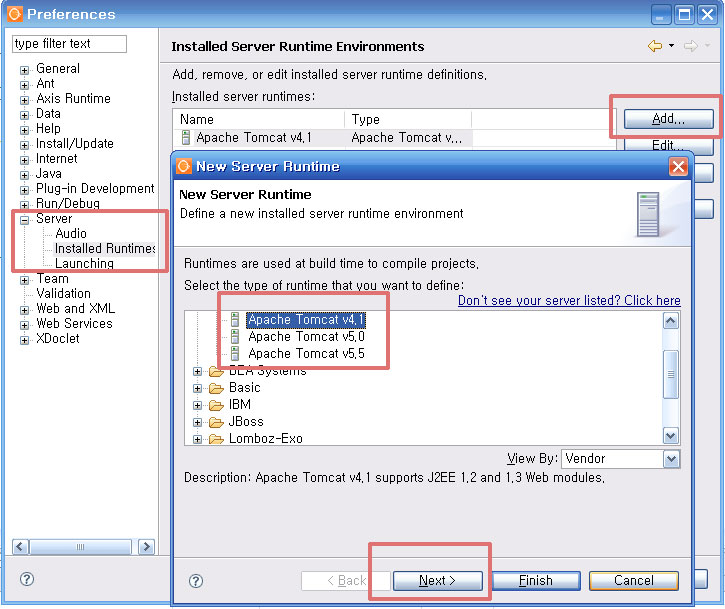Select the Install/Update preferences item

point(75,143)
